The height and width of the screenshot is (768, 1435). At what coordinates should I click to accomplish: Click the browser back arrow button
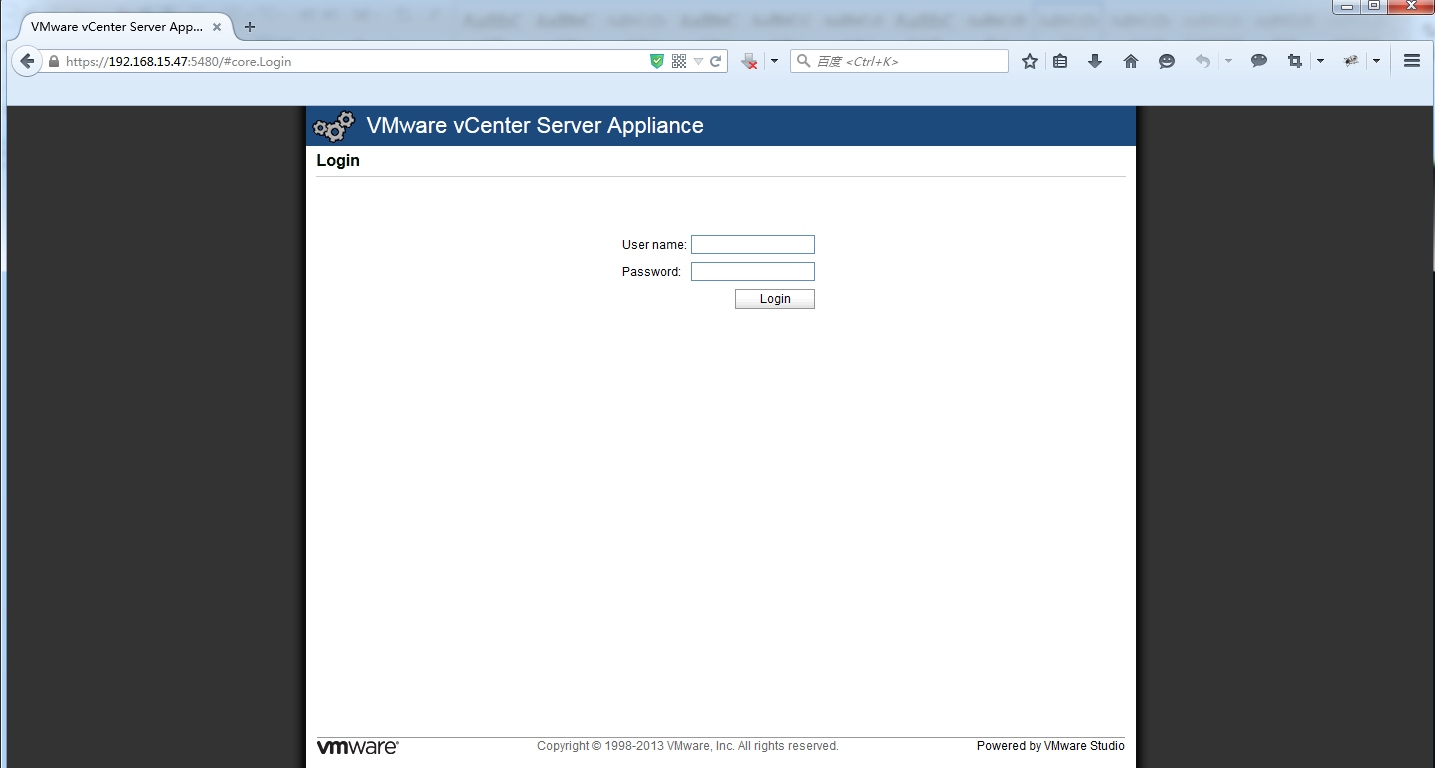[27, 61]
